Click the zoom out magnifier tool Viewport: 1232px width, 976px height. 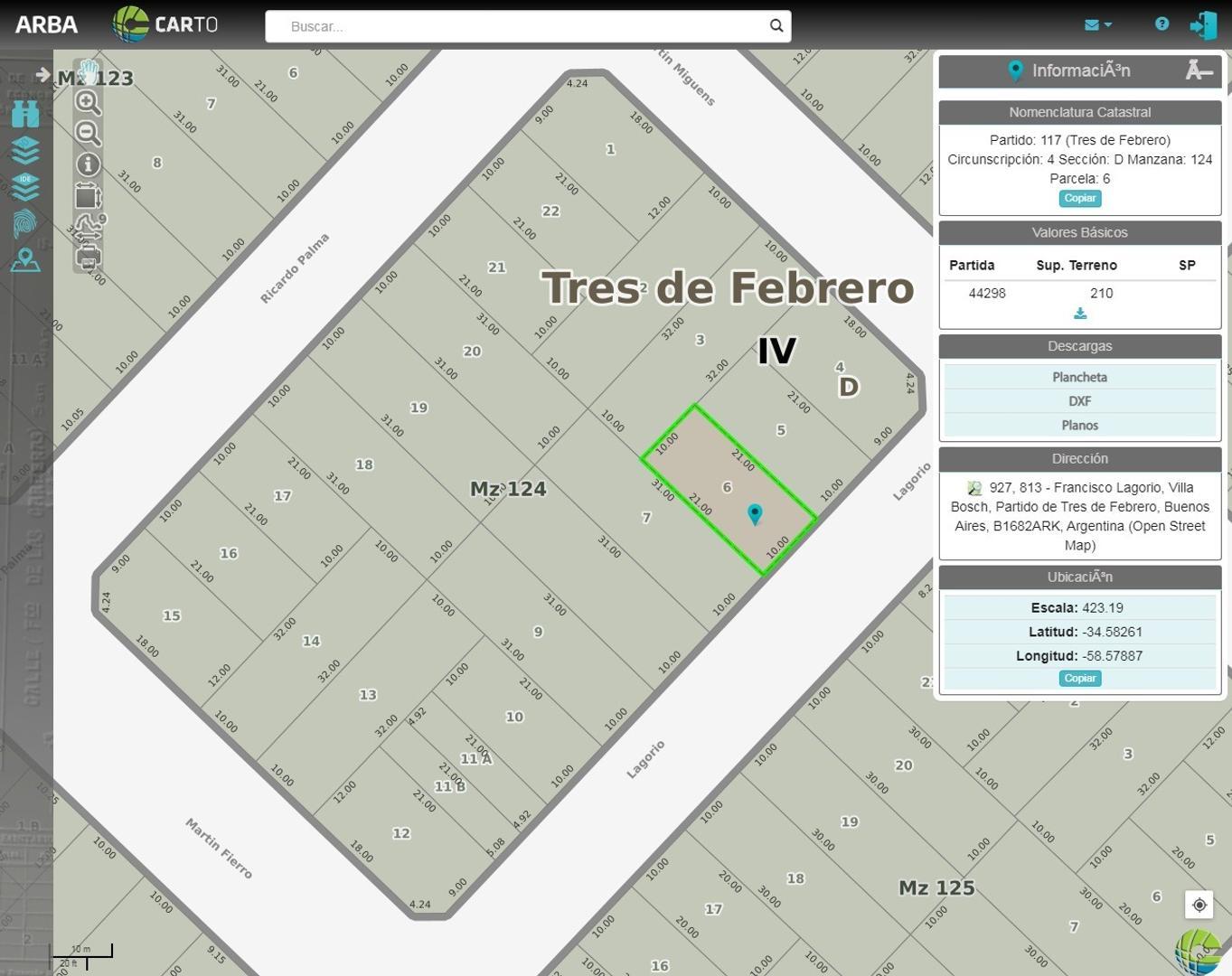coord(88,134)
